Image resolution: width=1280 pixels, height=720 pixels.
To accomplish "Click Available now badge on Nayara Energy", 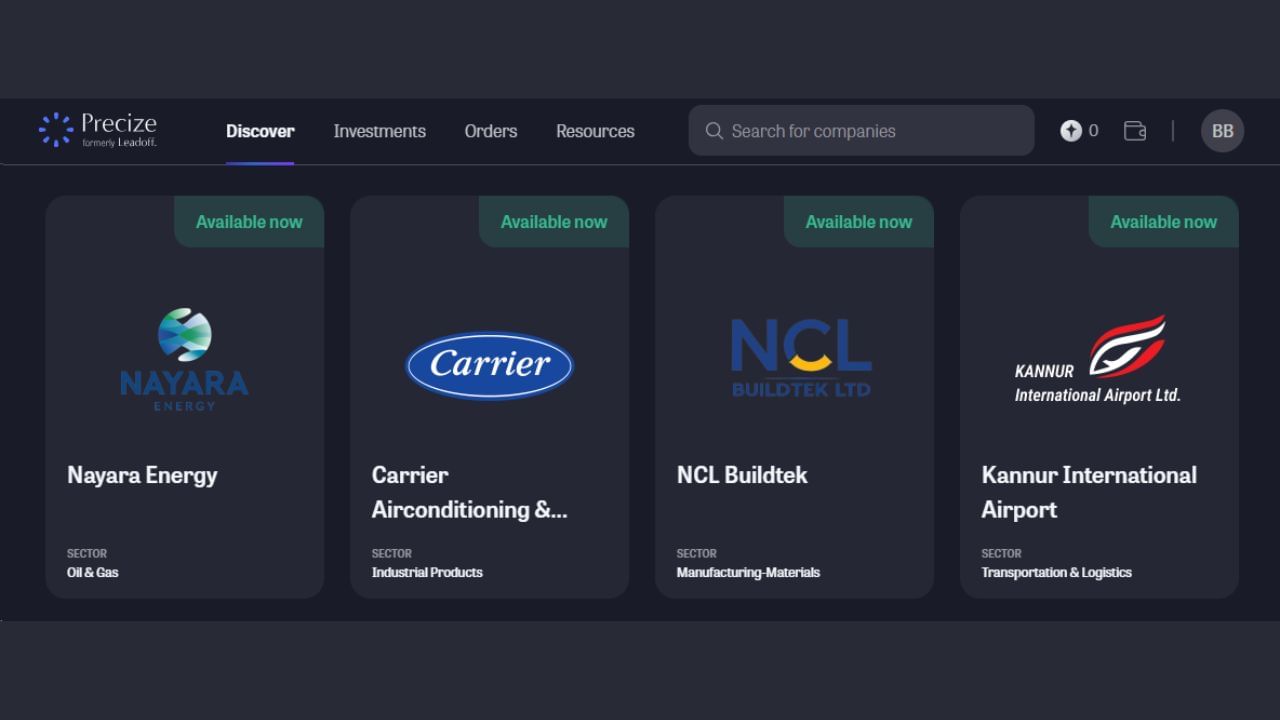I will pos(249,222).
